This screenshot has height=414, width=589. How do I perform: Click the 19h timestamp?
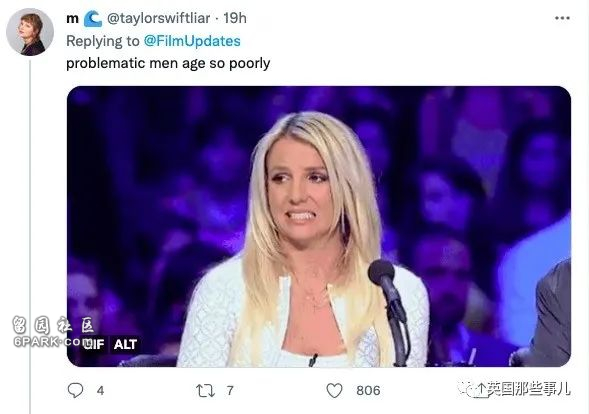click(235, 18)
